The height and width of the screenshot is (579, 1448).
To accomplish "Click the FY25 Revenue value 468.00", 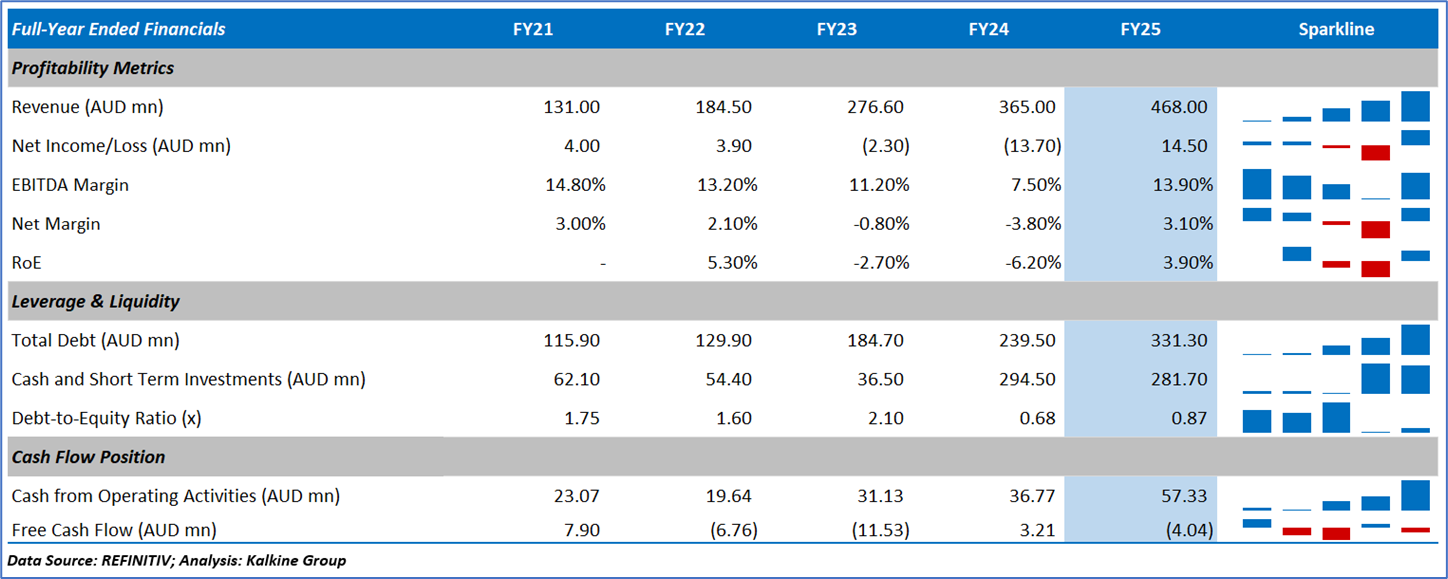I will click(1181, 107).
